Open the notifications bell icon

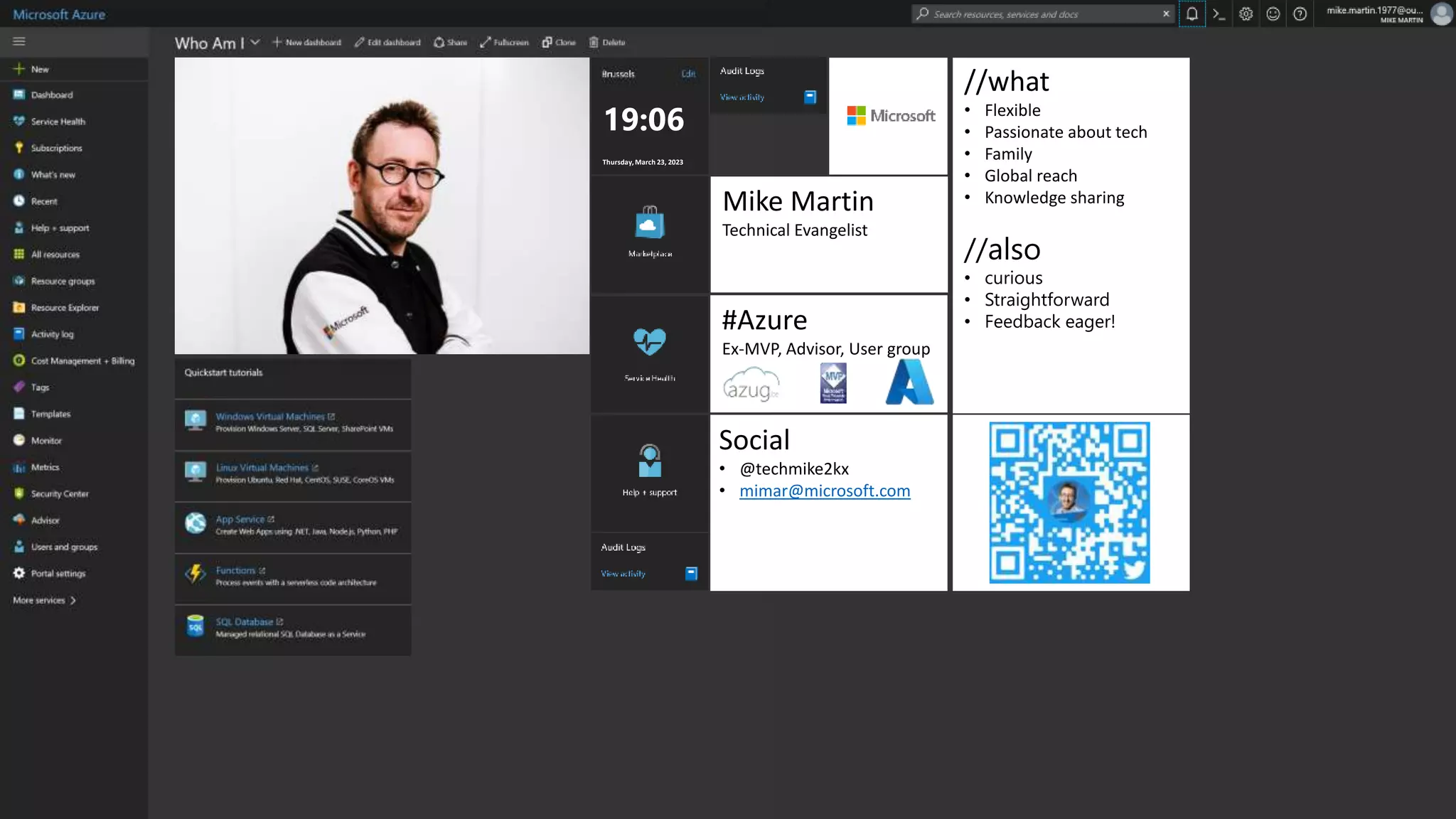1192,14
